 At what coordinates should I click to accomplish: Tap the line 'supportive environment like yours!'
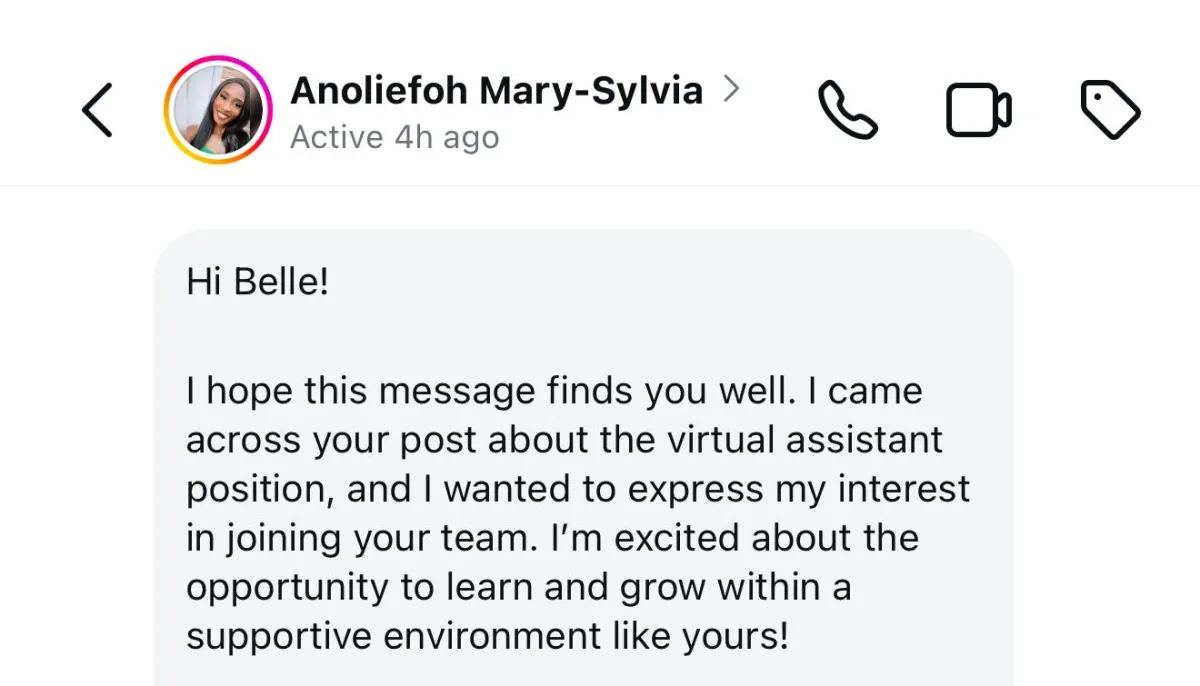(x=487, y=636)
